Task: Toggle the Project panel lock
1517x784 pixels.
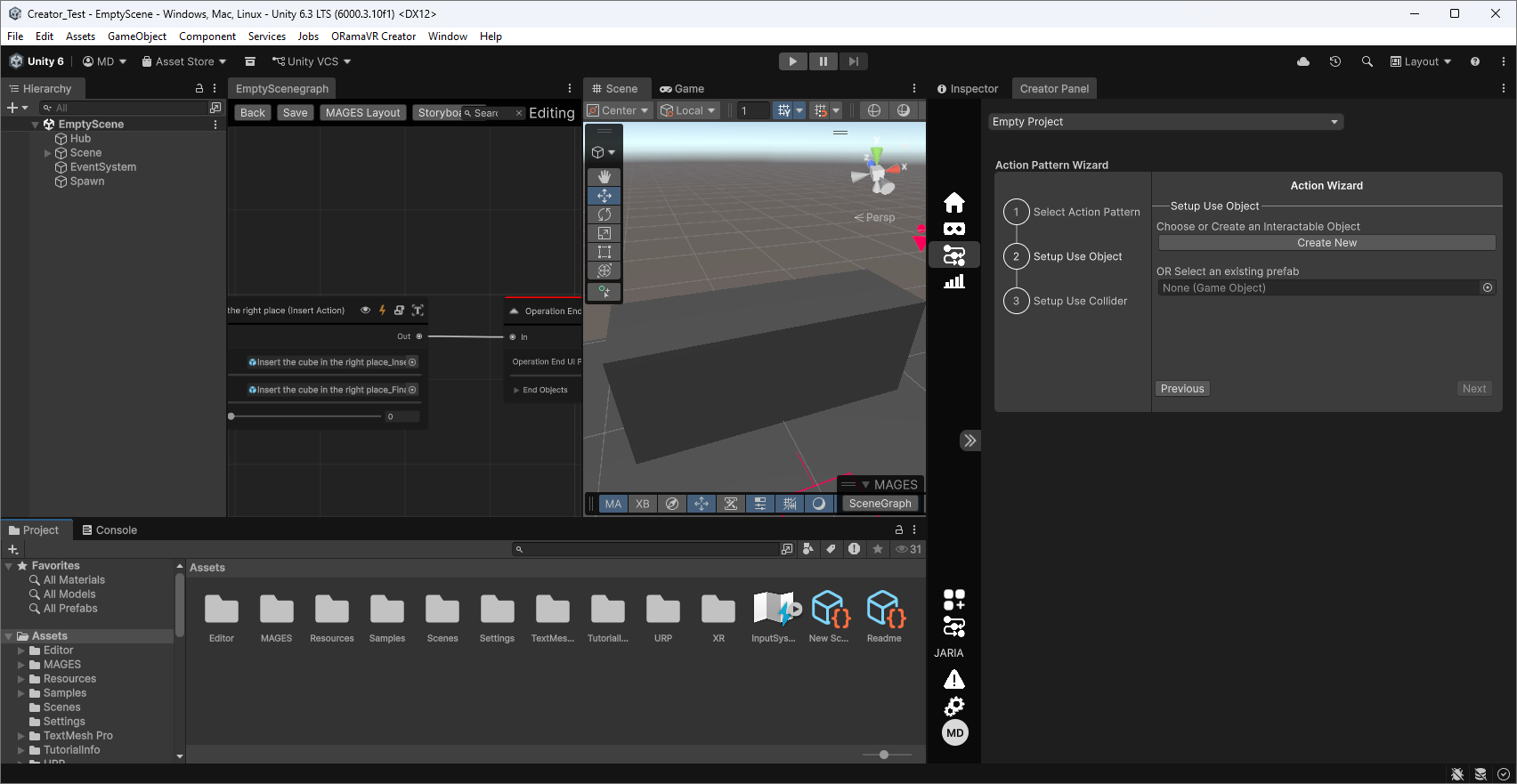Action: (x=899, y=529)
